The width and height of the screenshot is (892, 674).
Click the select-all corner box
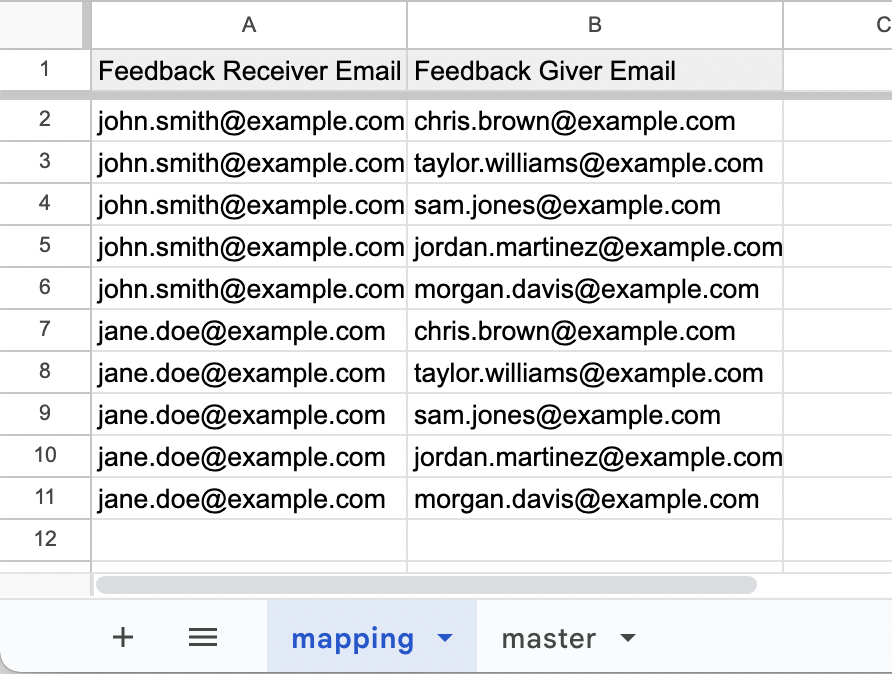[45, 25]
